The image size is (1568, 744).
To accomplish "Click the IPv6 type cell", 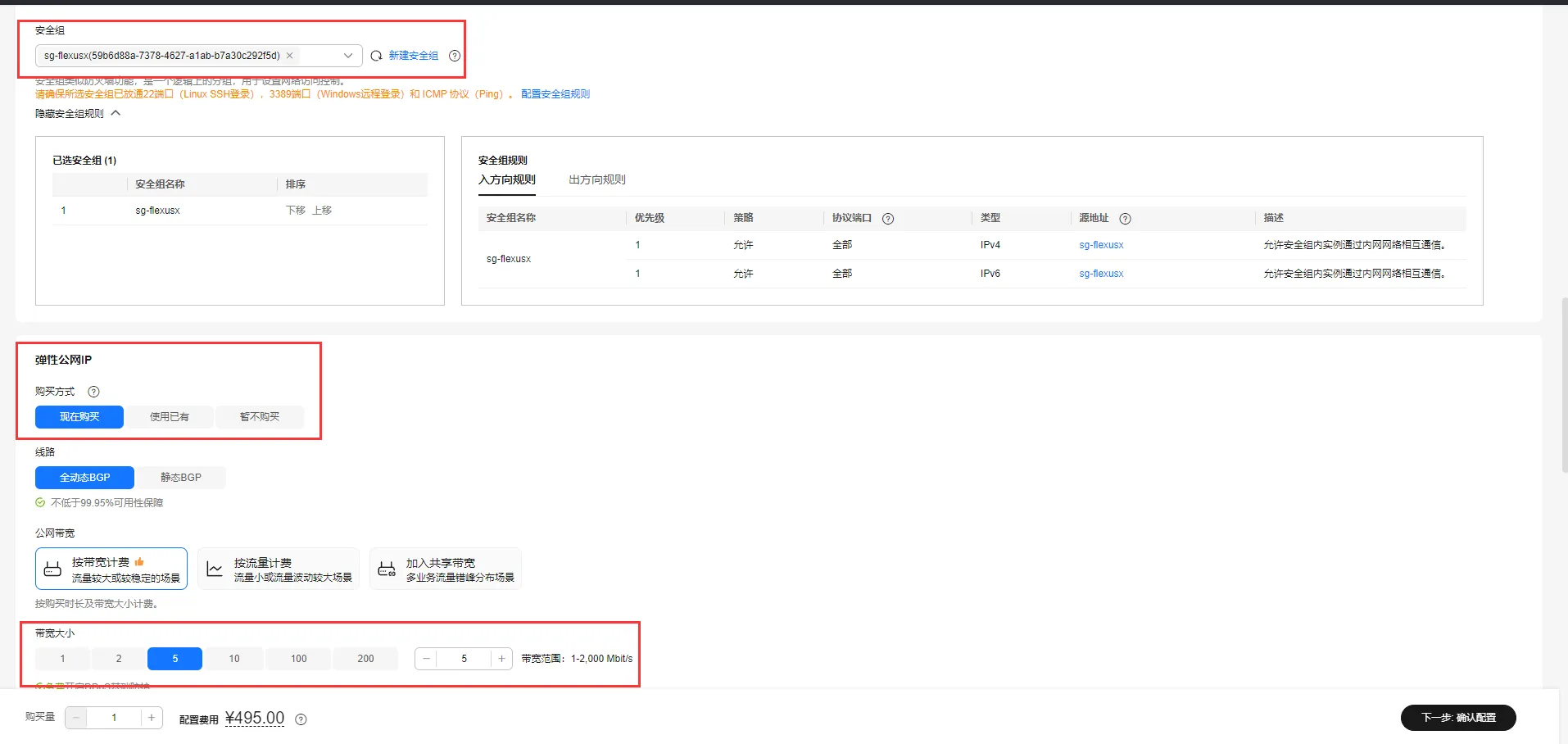I will tap(990, 274).
